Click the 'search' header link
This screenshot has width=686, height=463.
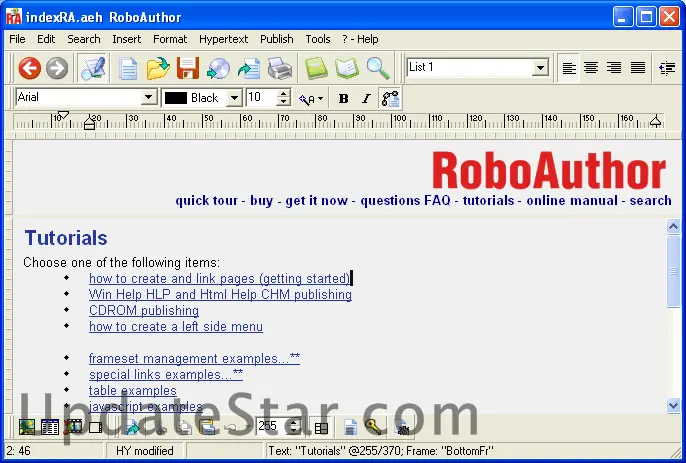click(650, 200)
